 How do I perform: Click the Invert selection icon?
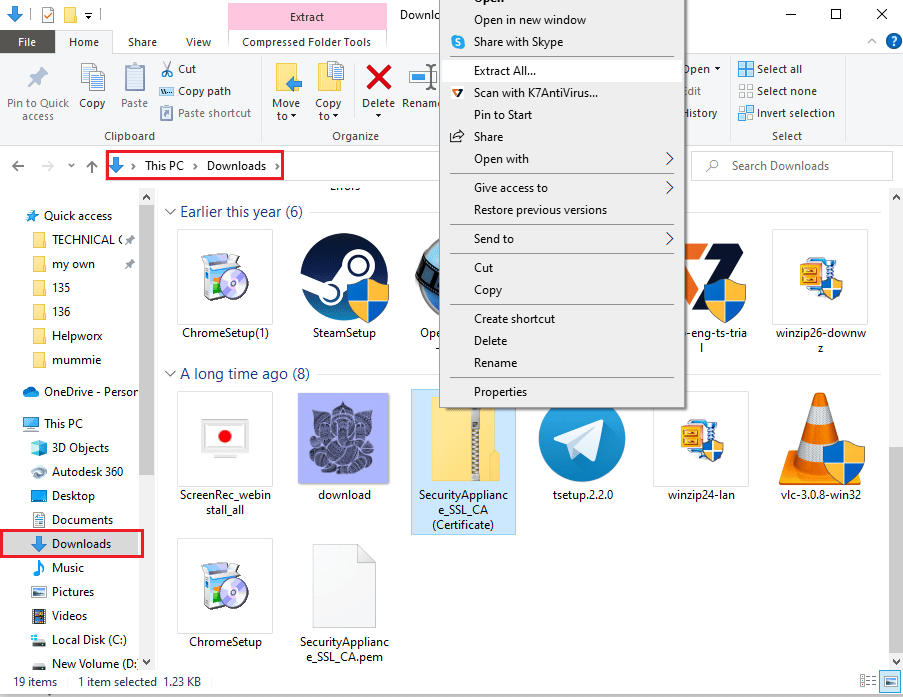pyautogui.click(x=746, y=113)
